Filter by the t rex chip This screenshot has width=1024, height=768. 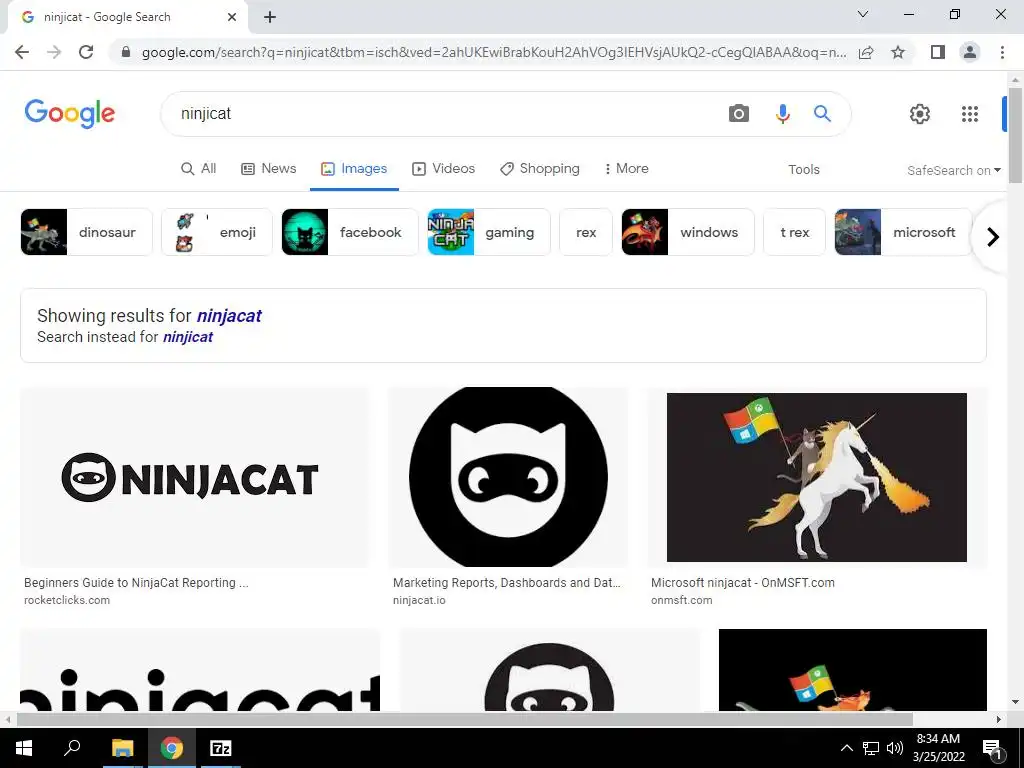pyautogui.click(x=795, y=232)
